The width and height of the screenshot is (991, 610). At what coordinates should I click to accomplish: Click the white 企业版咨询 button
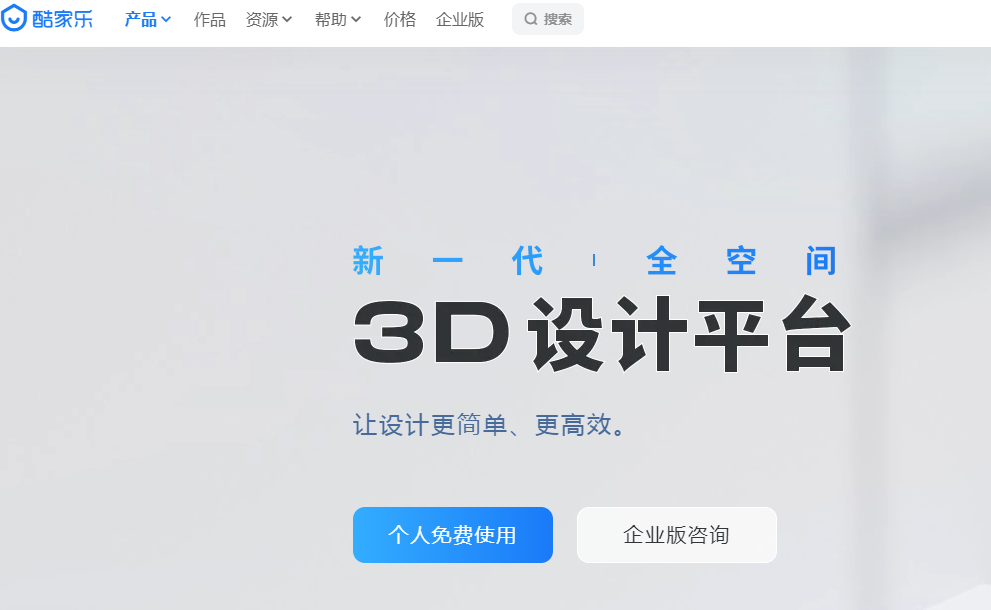click(x=676, y=535)
